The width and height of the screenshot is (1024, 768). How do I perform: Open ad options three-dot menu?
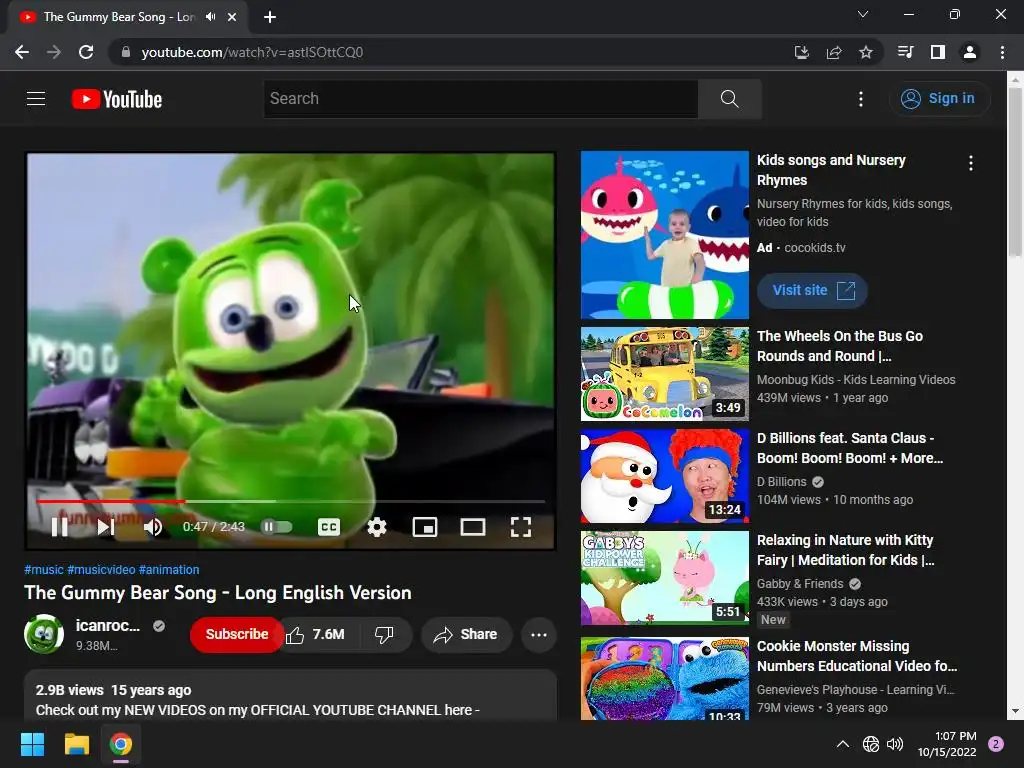tap(971, 163)
